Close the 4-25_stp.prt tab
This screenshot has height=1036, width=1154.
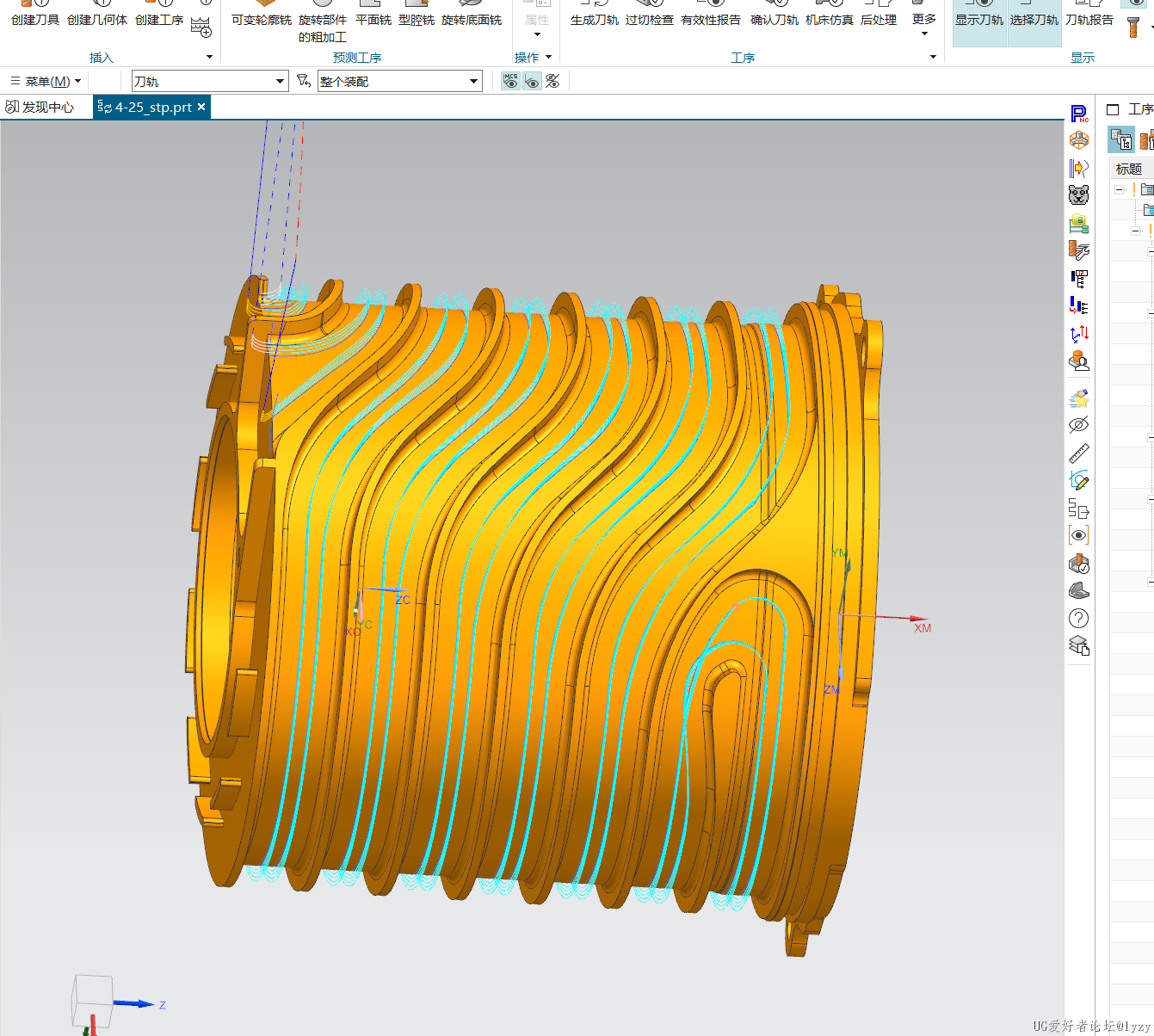coord(201,107)
